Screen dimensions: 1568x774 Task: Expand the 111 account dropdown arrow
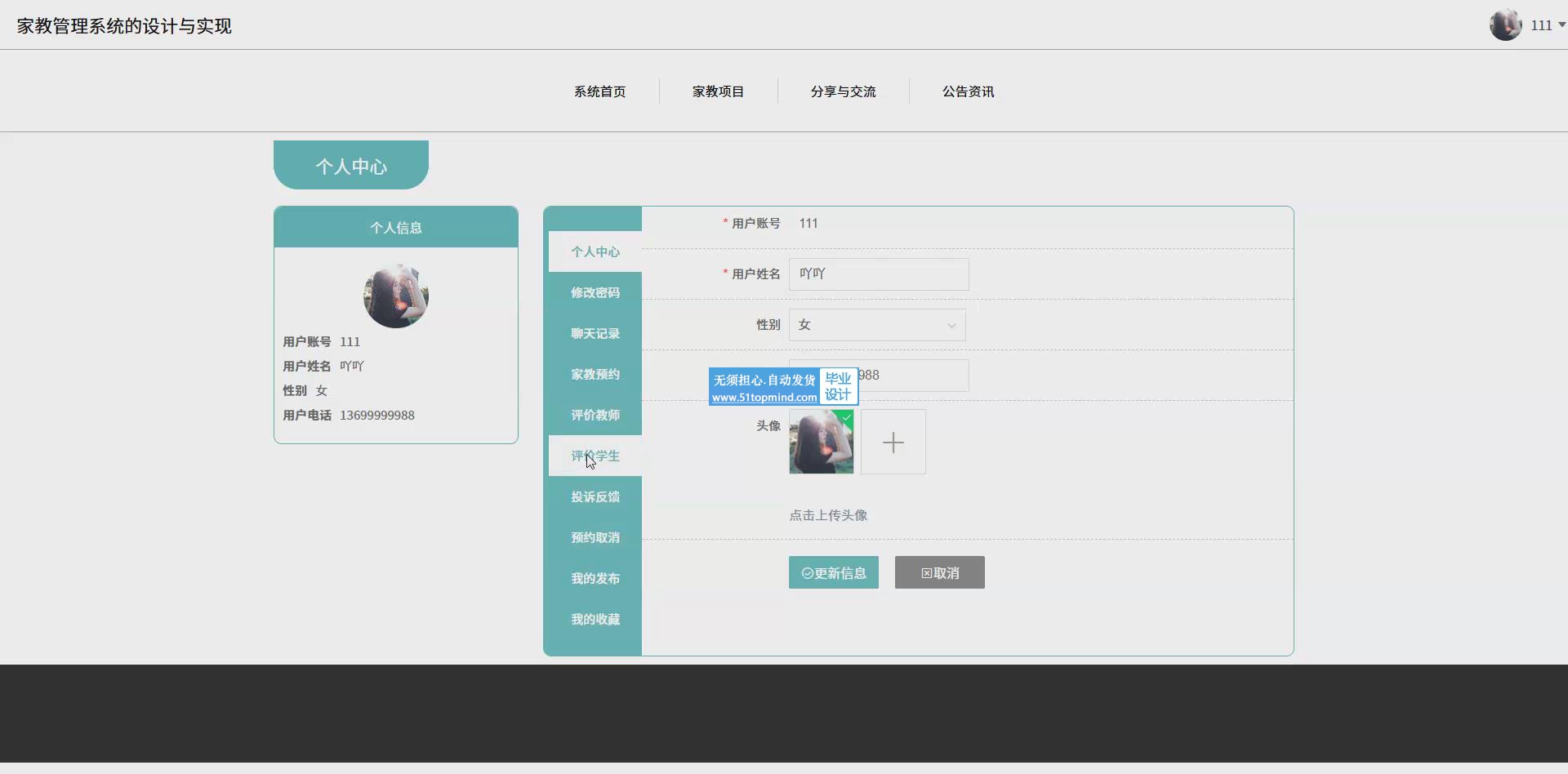point(1562,25)
